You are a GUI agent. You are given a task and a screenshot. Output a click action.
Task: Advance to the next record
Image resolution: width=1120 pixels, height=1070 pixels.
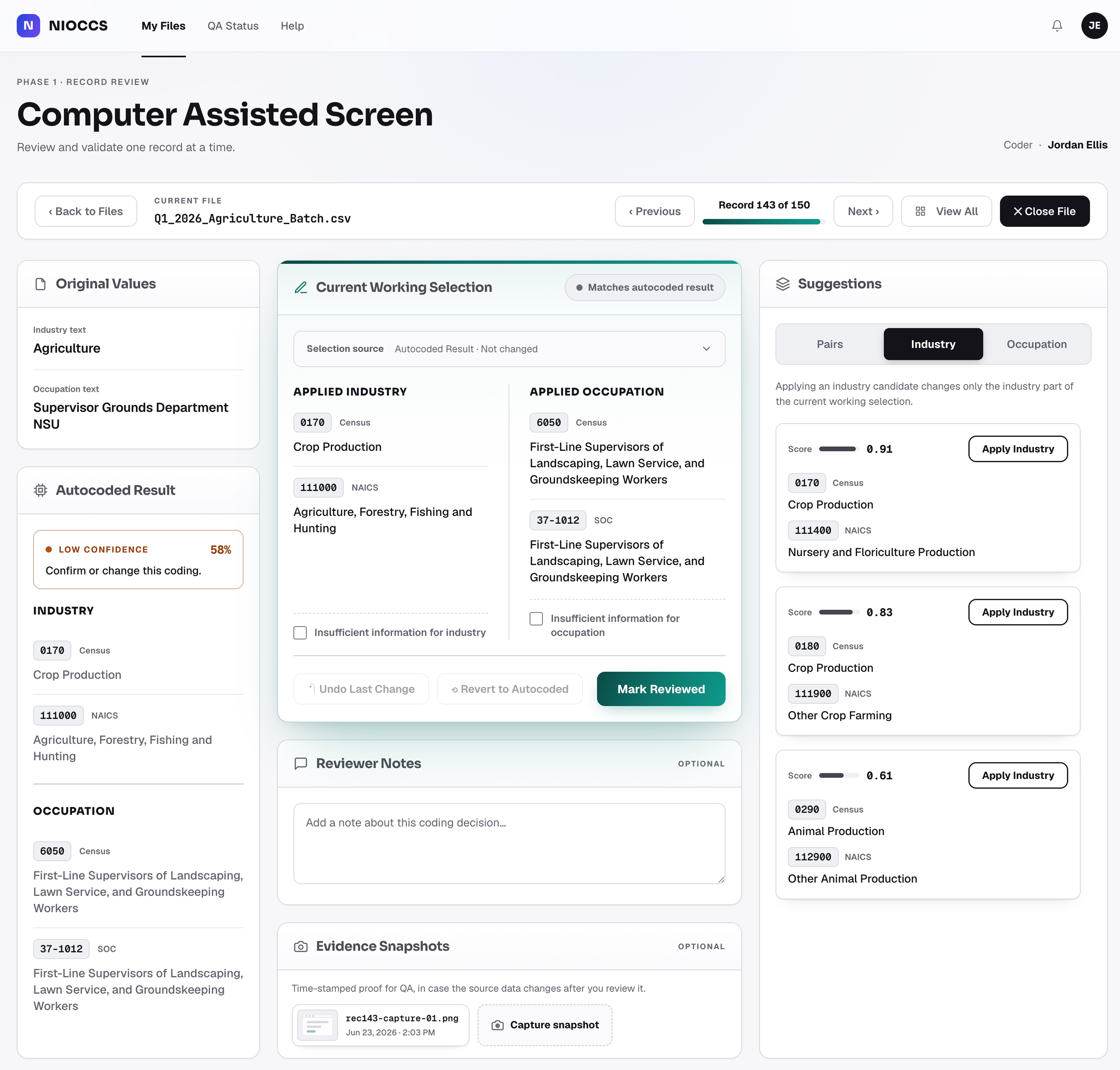coord(863,212)
